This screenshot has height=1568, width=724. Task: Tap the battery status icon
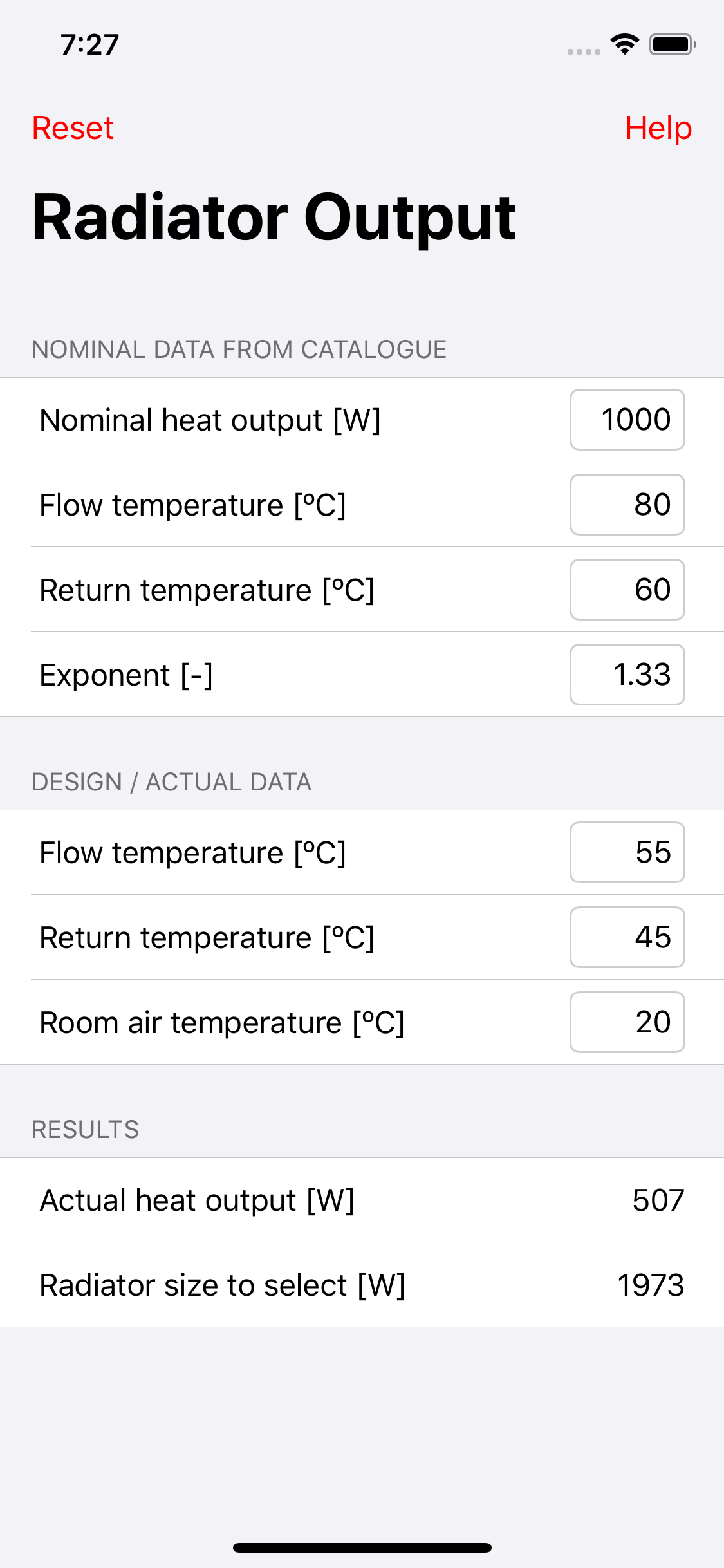673,44
